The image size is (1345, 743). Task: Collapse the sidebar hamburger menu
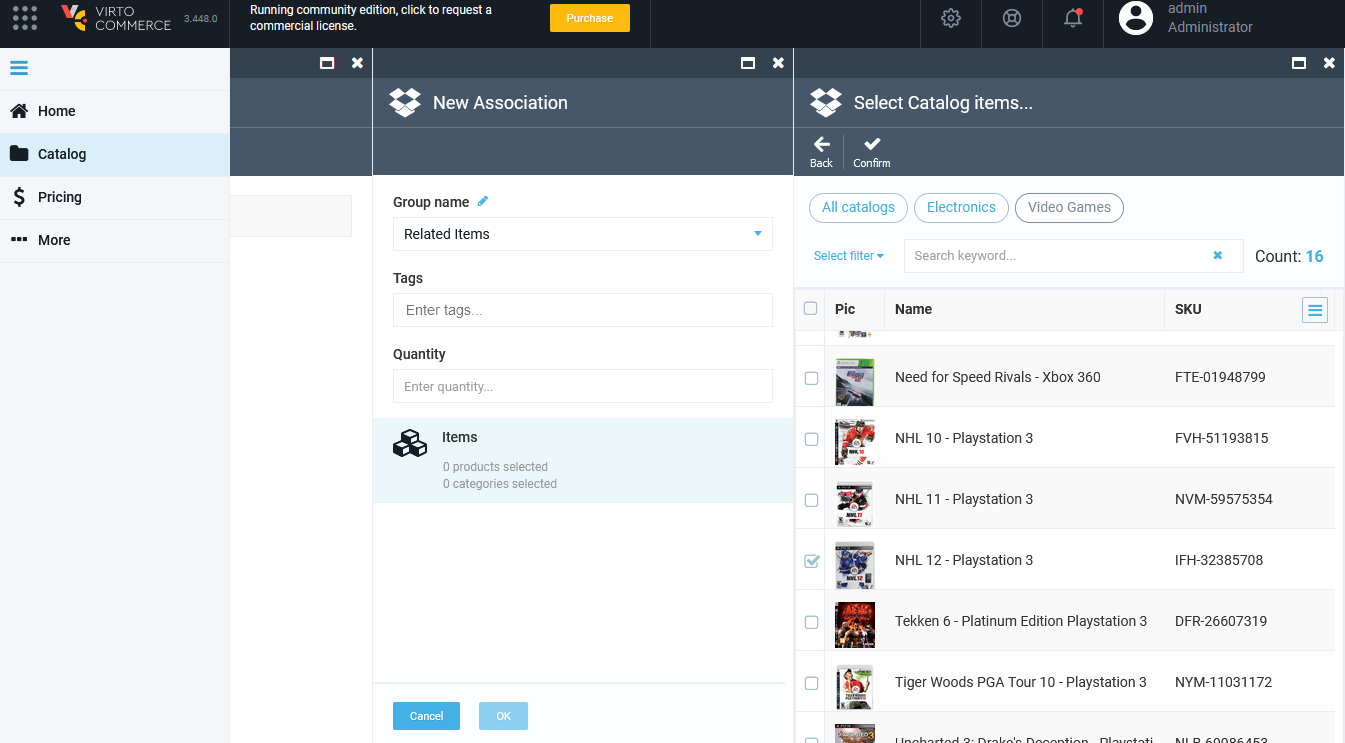coord(19,68)
